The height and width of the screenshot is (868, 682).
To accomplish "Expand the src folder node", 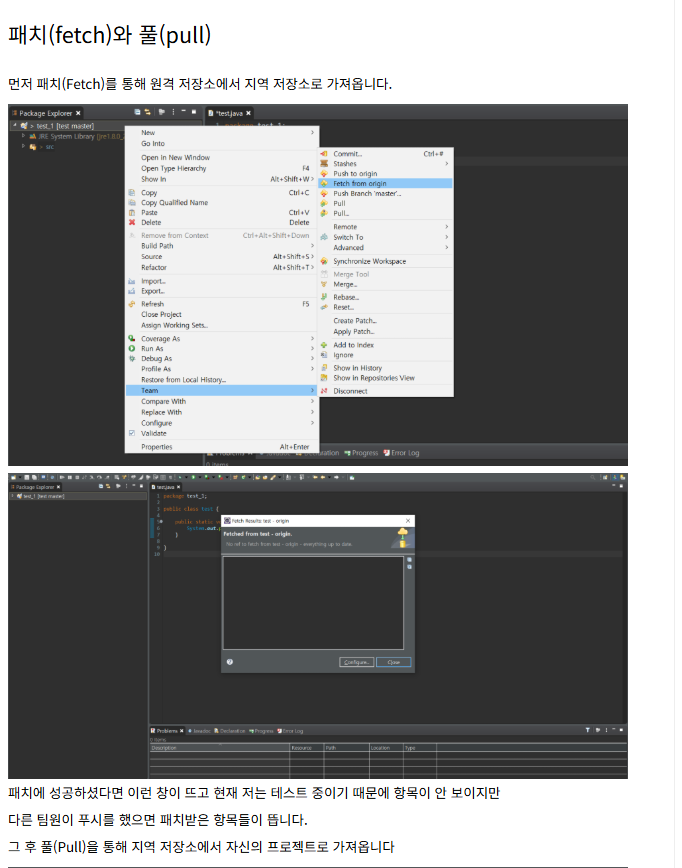I will (23, 147).
